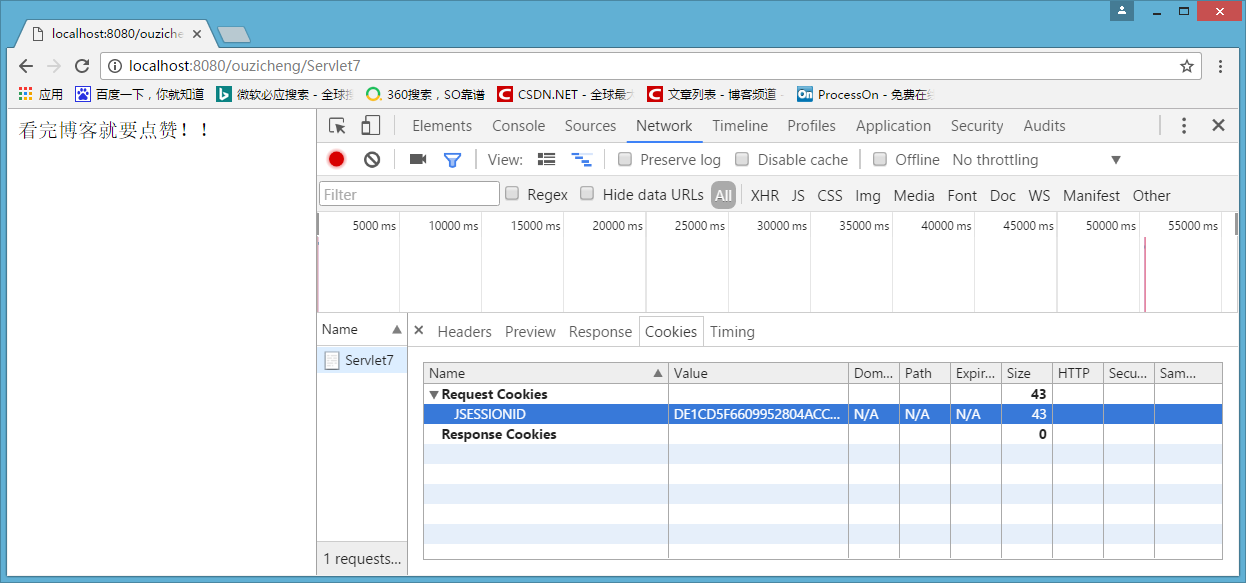This screenshot has width=1246, height=583.
Task: Open the ProcessOn bookmark
Action: tap(866, 94)
